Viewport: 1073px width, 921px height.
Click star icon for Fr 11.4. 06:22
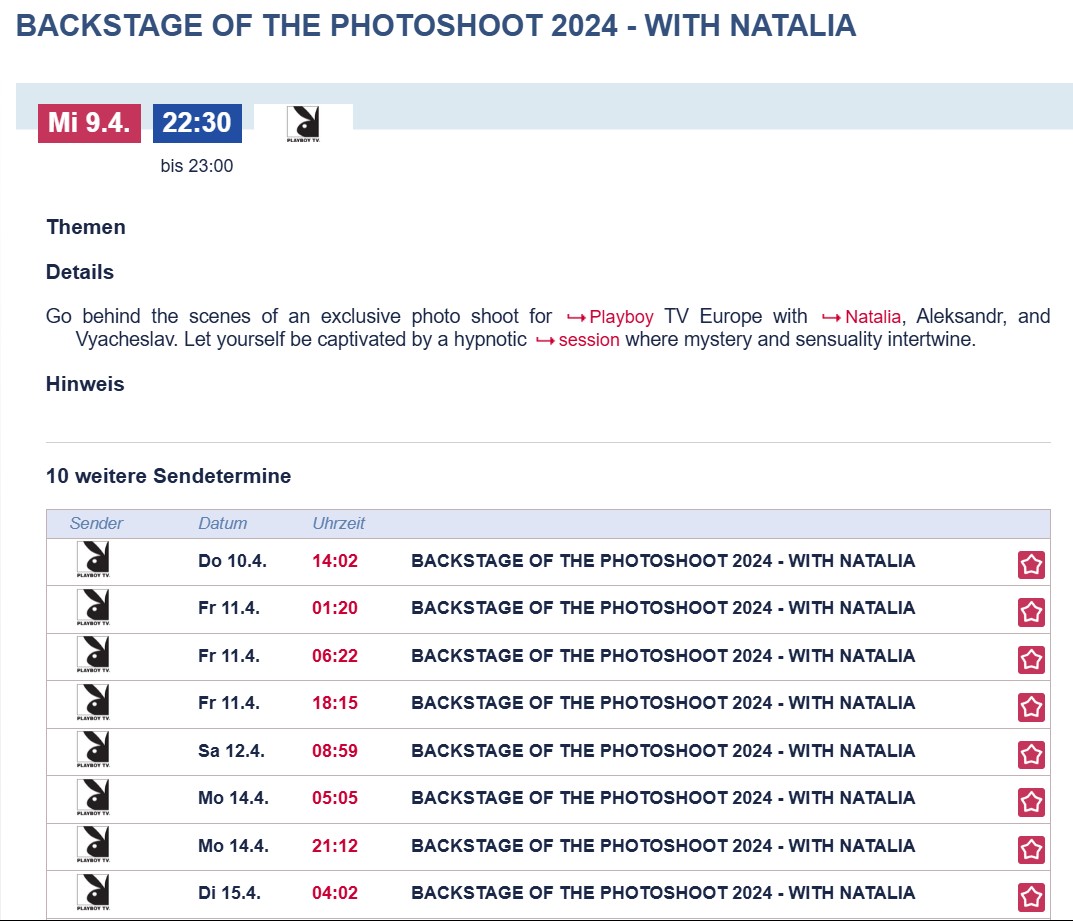(x=1031, y=660)
